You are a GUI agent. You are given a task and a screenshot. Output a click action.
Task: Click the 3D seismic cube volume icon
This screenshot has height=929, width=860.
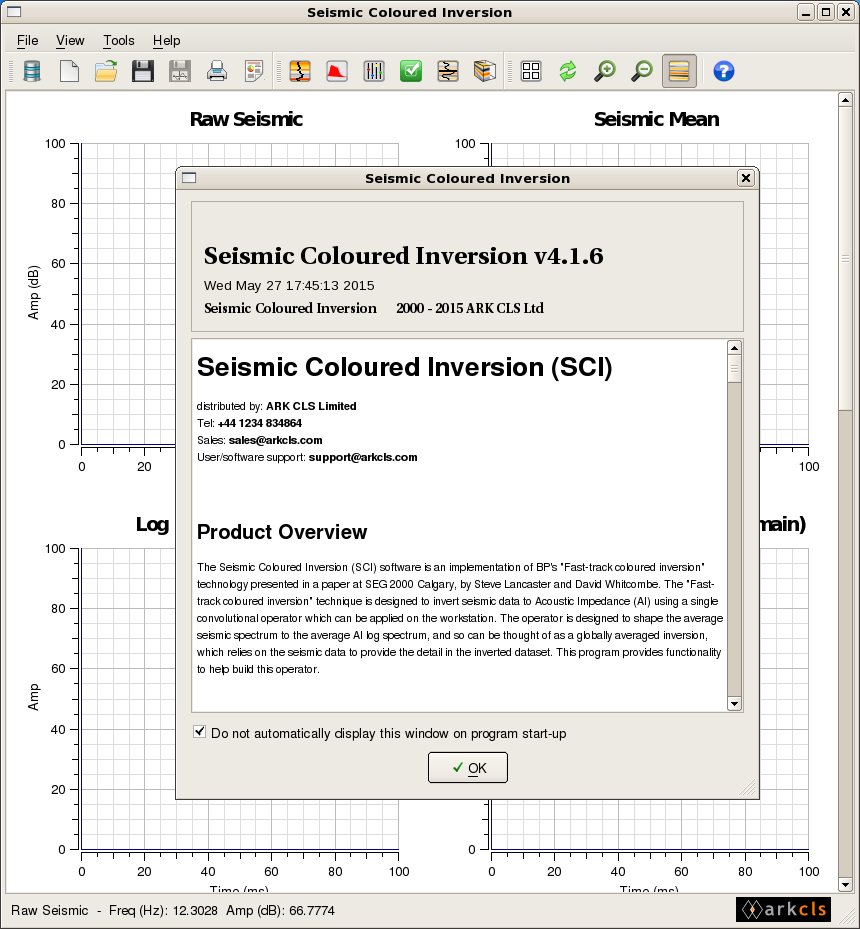pos(484,71)
